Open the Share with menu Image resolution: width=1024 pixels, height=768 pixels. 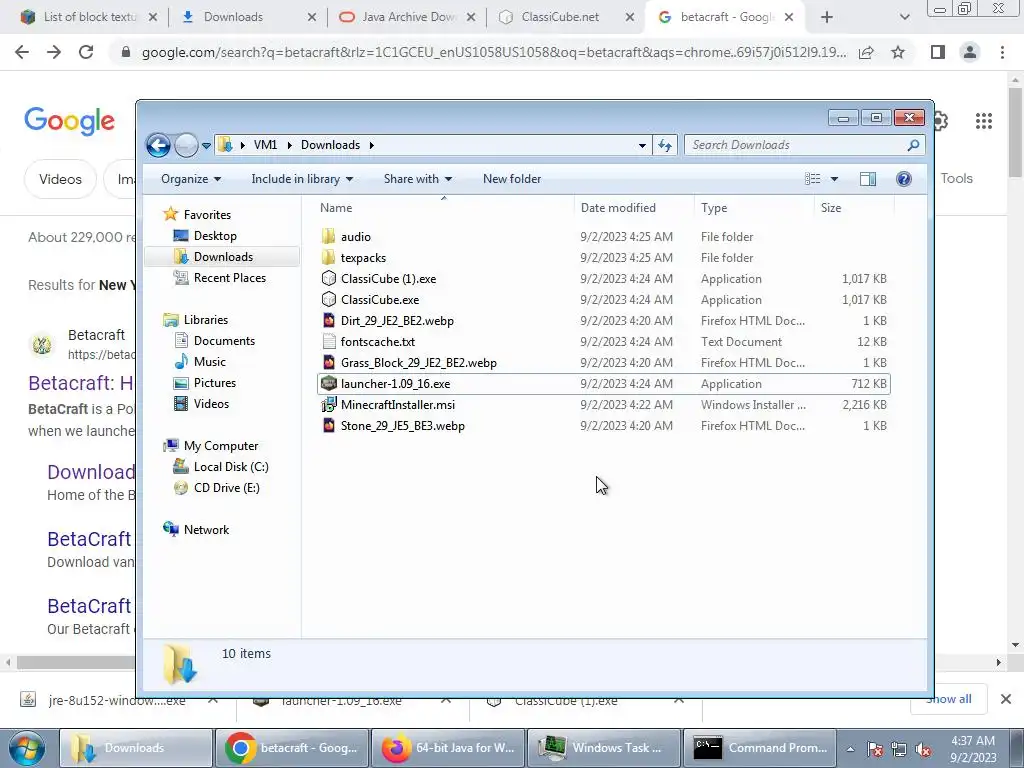(417, 179)
